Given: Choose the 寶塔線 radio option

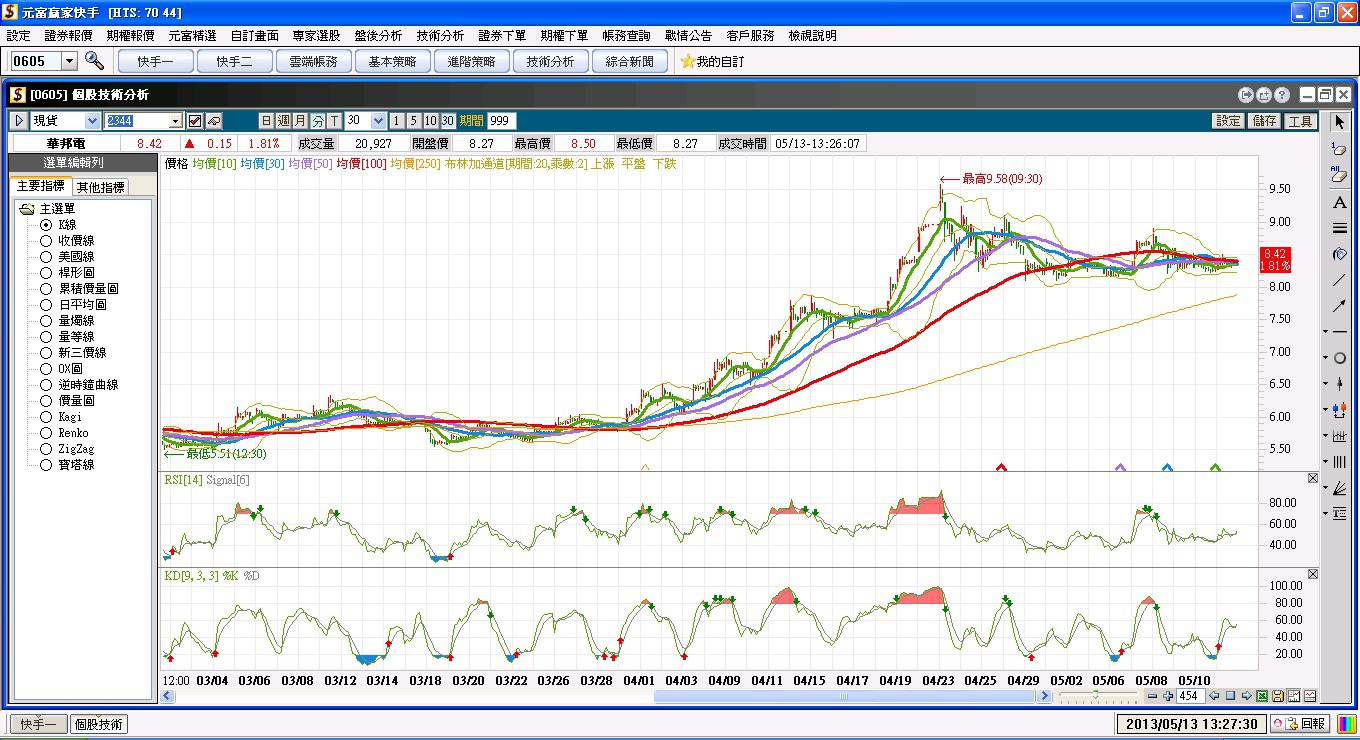Looking at the screenshot, I should (x=46, y=465).
